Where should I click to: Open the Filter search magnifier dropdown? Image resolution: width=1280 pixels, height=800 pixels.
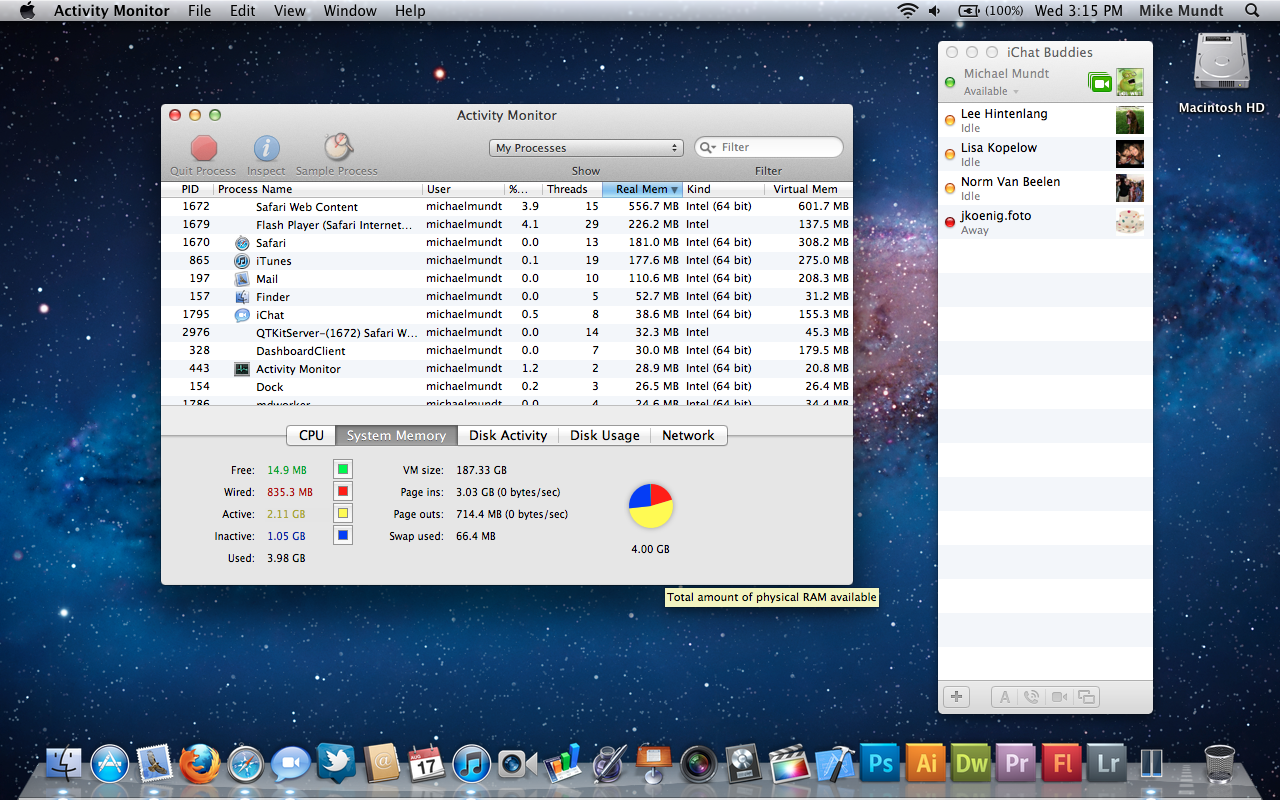tap(708, 148)
